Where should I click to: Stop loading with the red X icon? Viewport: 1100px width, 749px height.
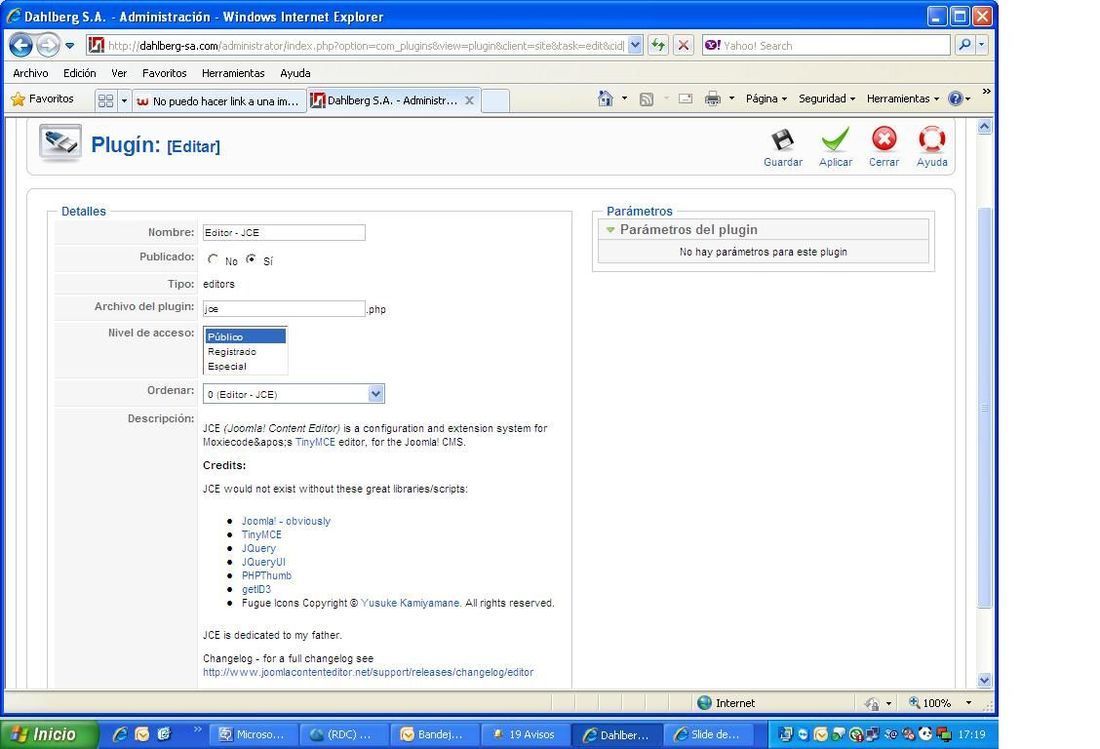683,46
